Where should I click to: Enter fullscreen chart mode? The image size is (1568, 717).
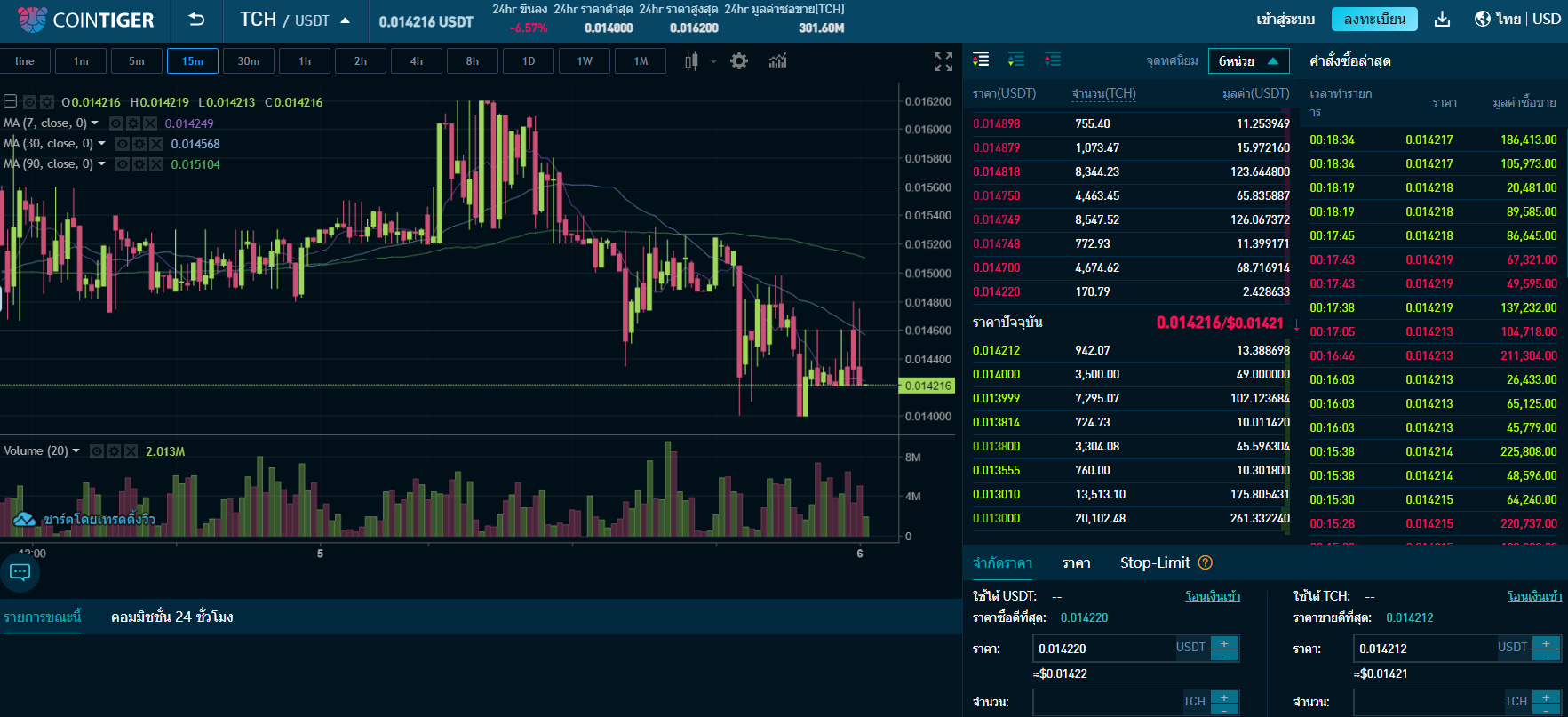click(943, 60)
